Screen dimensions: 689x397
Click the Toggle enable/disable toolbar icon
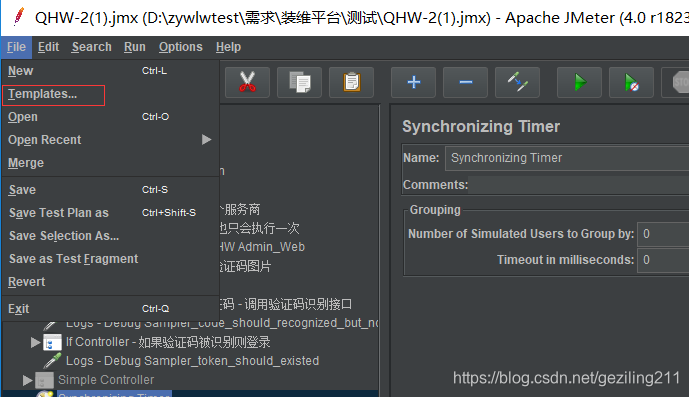(517, 82)
